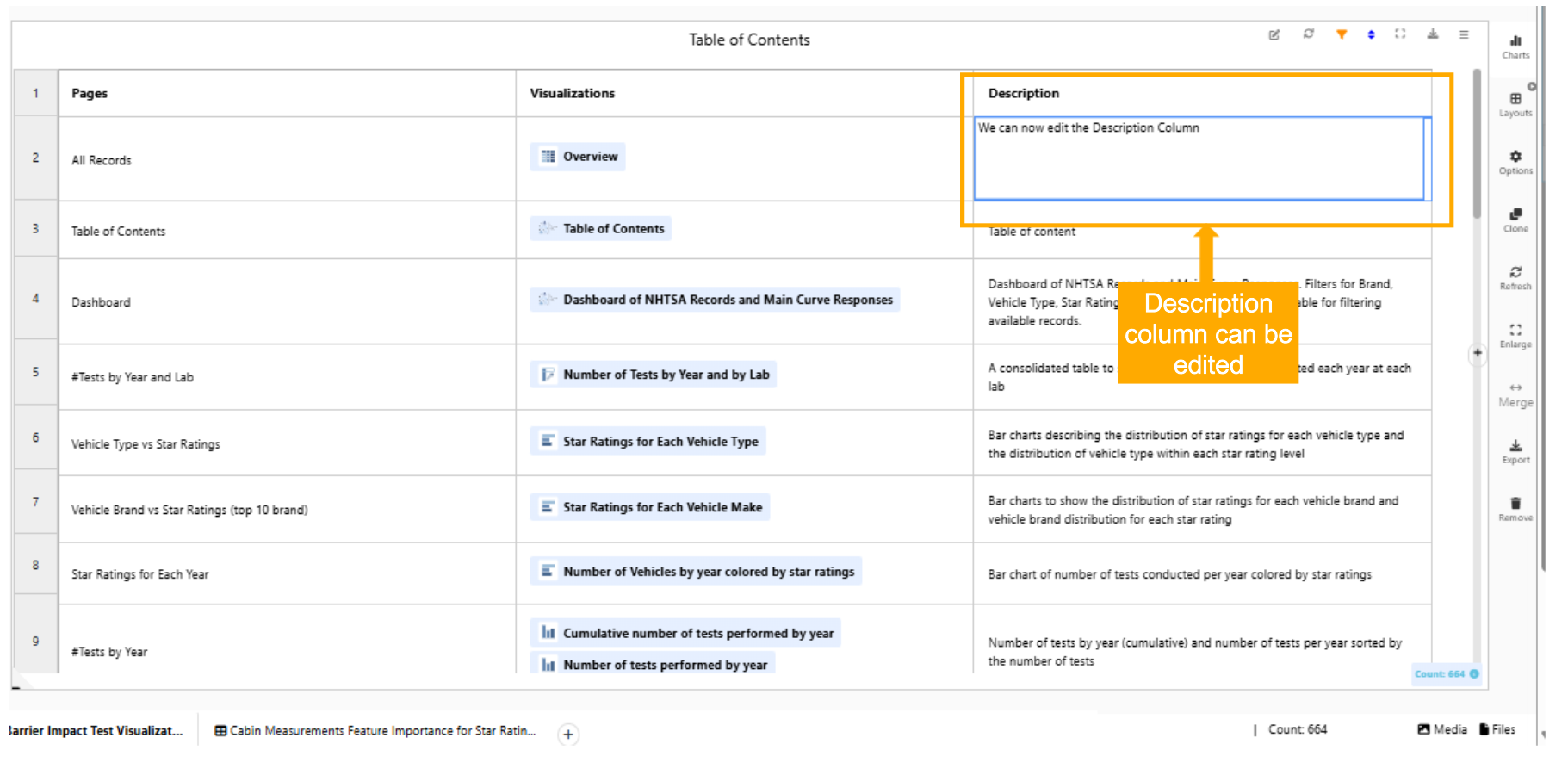
Task: Click Enlarge in the right sidebar
Action: 1515,335
